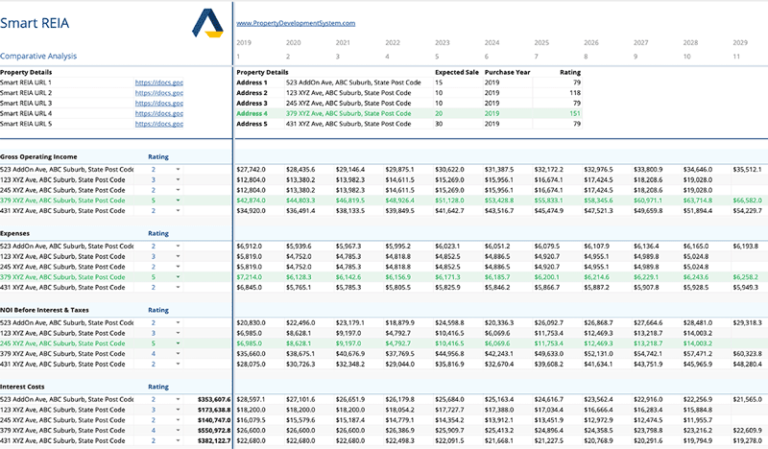Select the Comparative Analysis subtitle
The height and width of the screenshot is (449, 768).
(x=38, y=56)
